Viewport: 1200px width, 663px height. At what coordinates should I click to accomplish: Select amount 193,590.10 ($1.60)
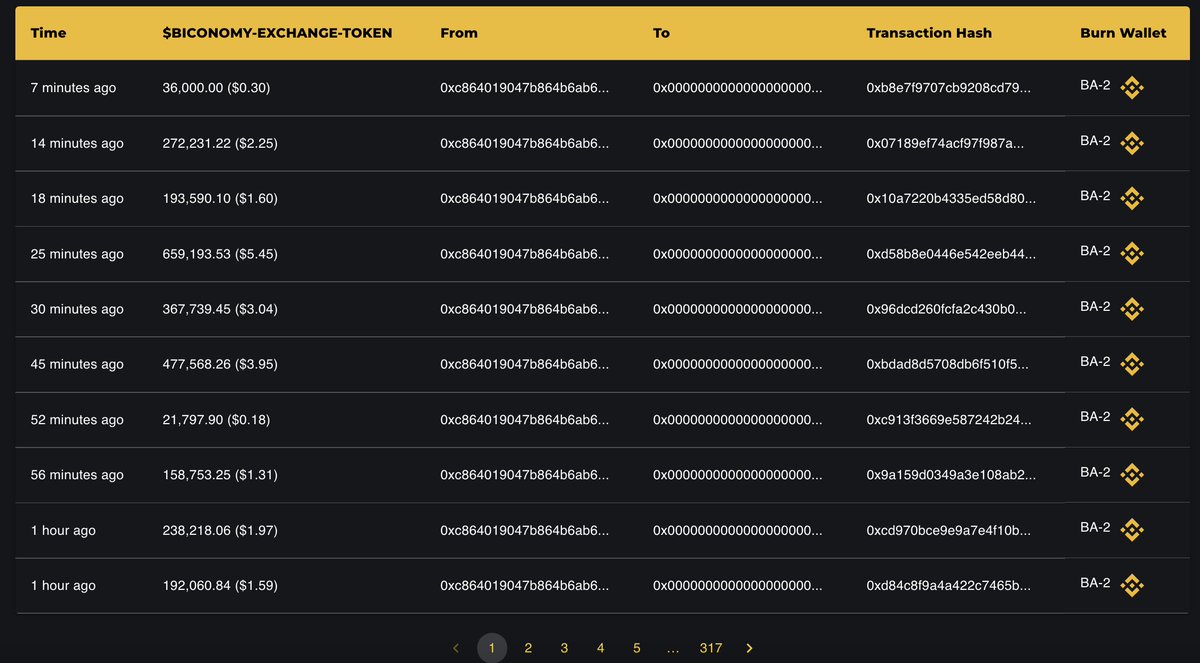click(220, 198)
